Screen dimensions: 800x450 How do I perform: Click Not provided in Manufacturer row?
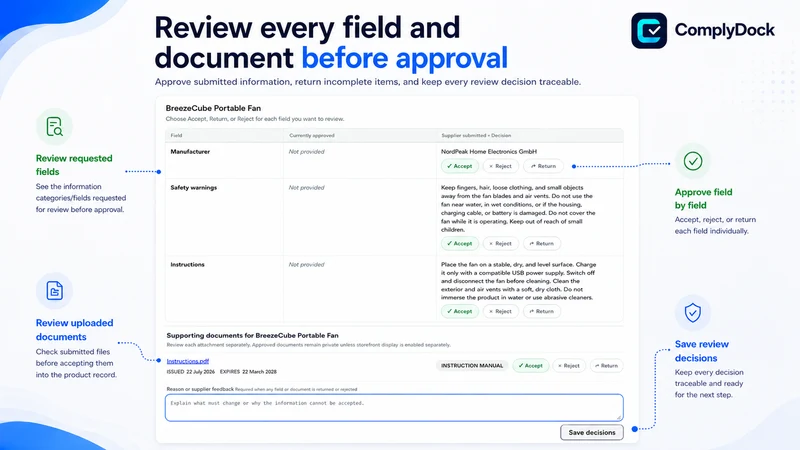306,152
